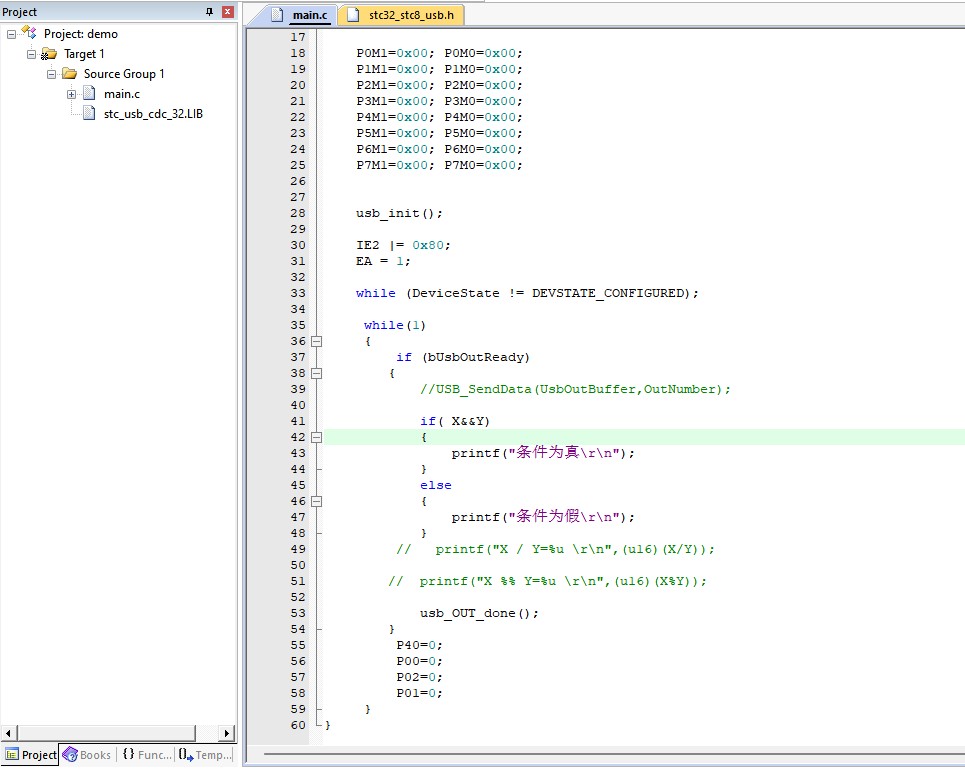
Task: Collapse the Source Group 1 node
Action: [52, 74]
